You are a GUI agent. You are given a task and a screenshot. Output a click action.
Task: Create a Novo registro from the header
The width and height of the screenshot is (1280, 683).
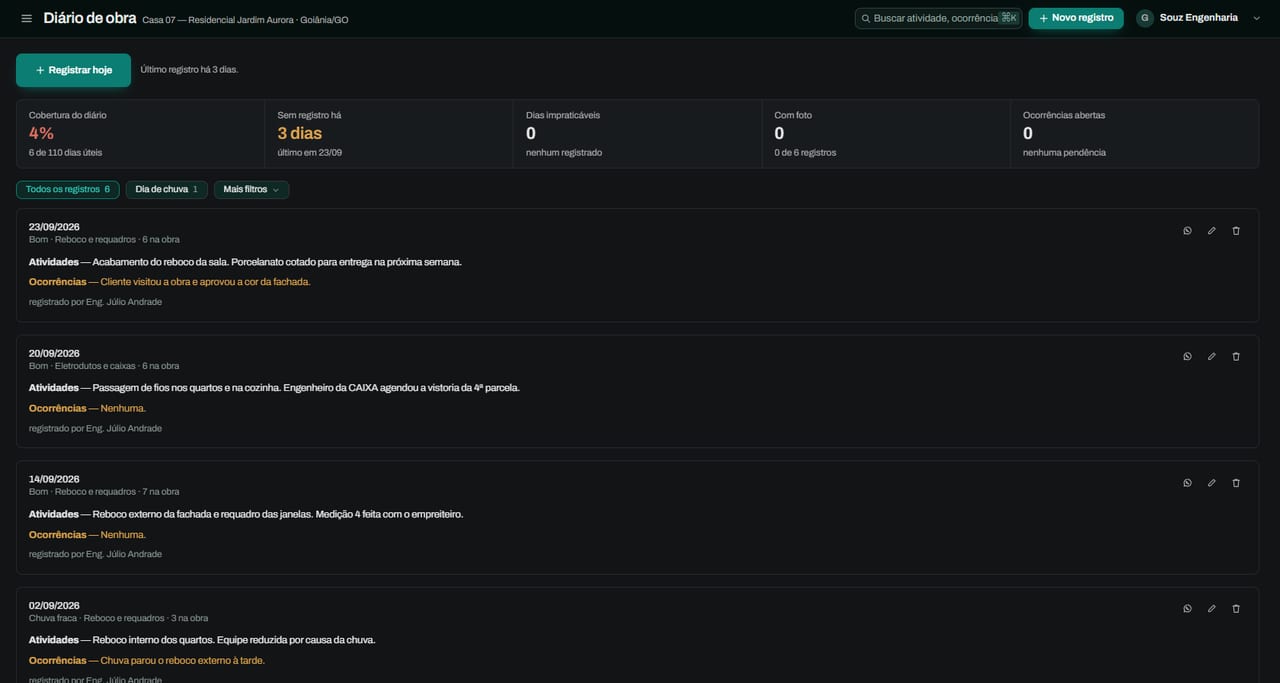(1076, 18)
